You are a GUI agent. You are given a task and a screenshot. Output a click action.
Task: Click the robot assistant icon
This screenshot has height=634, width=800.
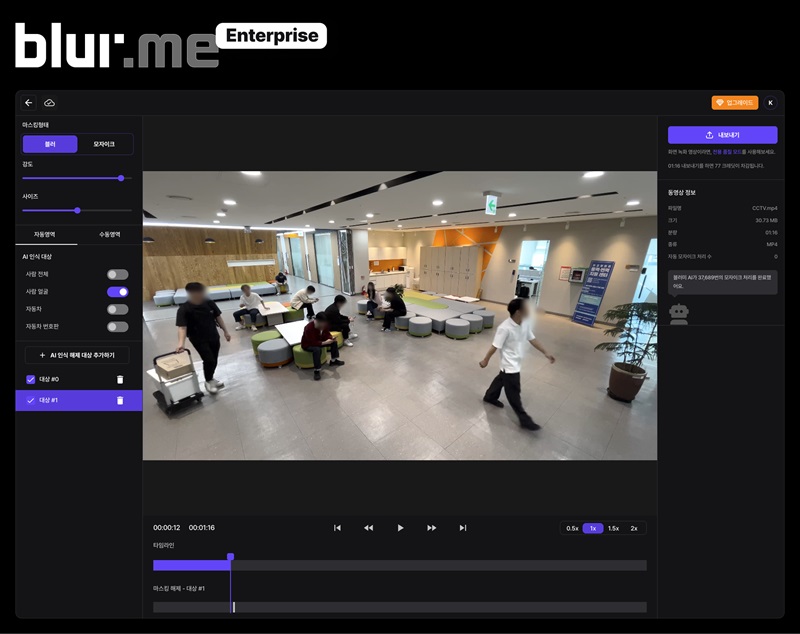click(679, 315)
